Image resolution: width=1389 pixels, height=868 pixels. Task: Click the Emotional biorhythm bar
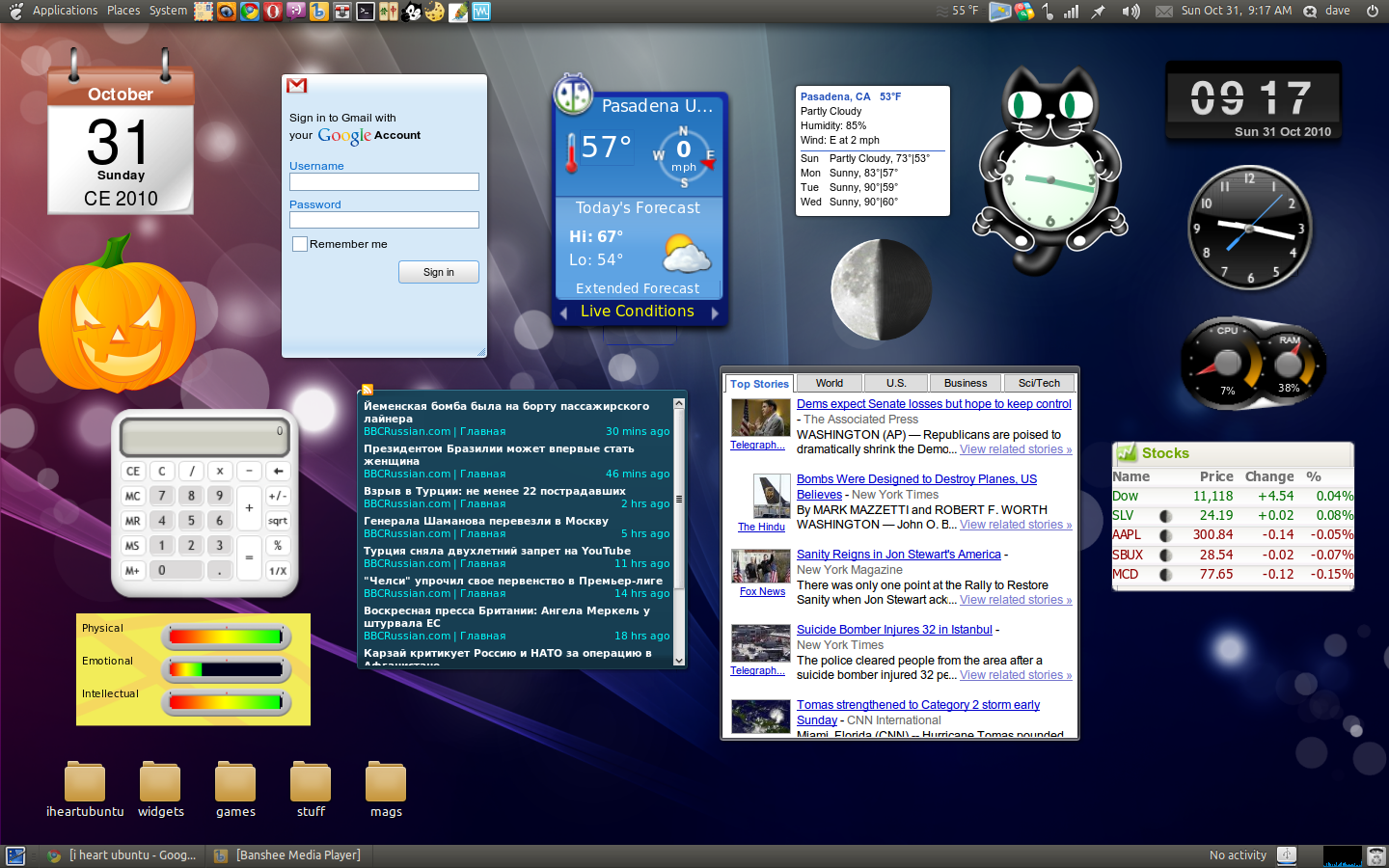point(227,669)
